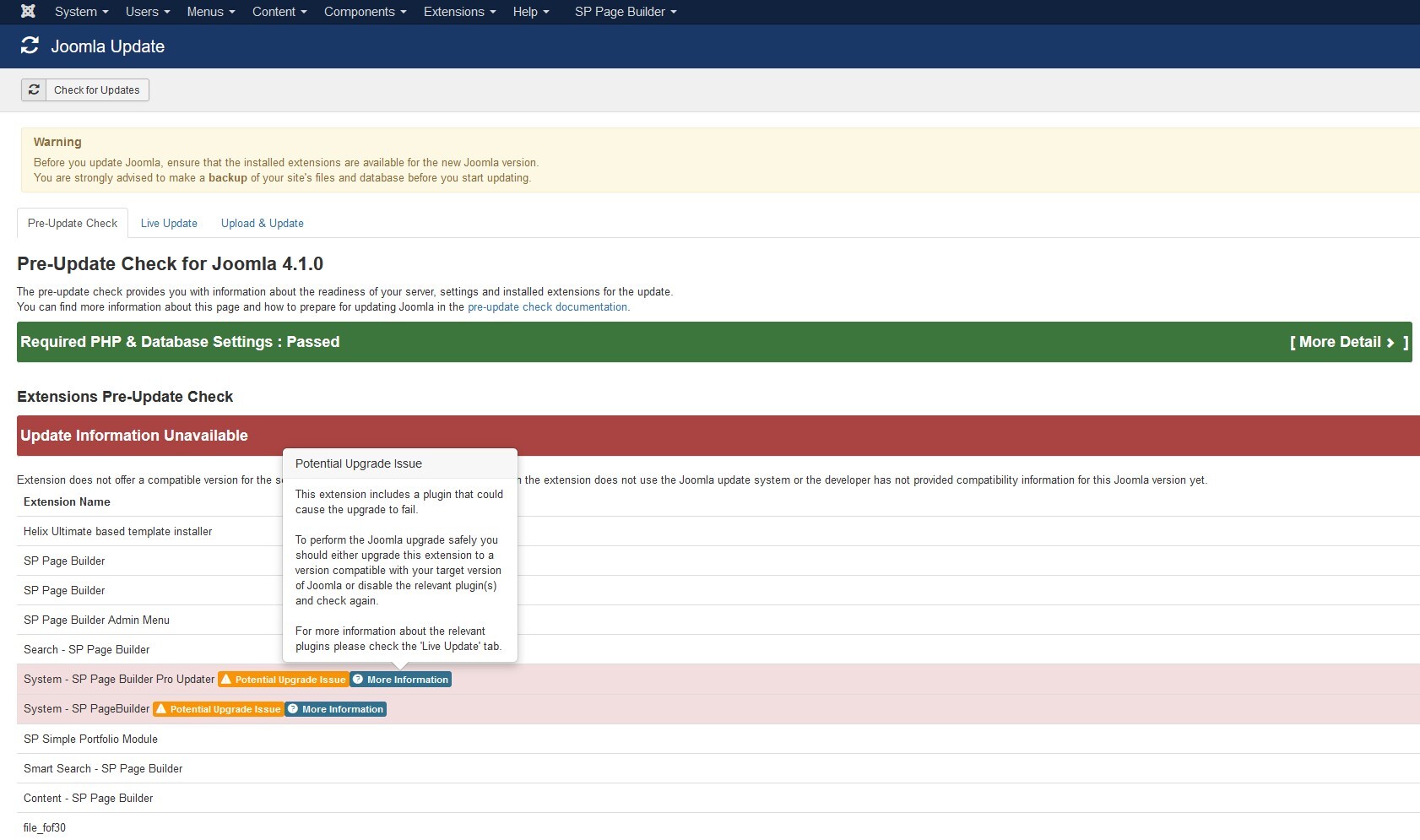Click the Joomla Update page title
The height and width of the screenshot is (840, 1420).
pyautogui.click(x=108, y=46)
